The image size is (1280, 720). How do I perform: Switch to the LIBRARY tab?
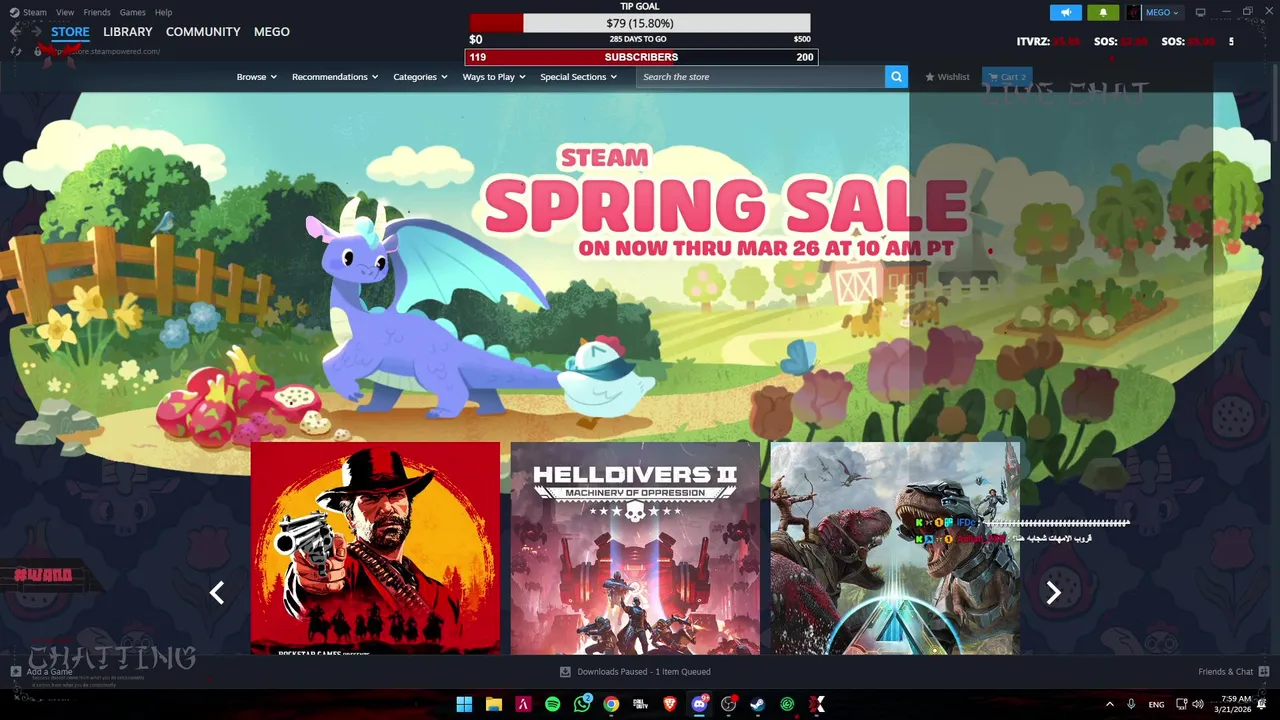128,32
